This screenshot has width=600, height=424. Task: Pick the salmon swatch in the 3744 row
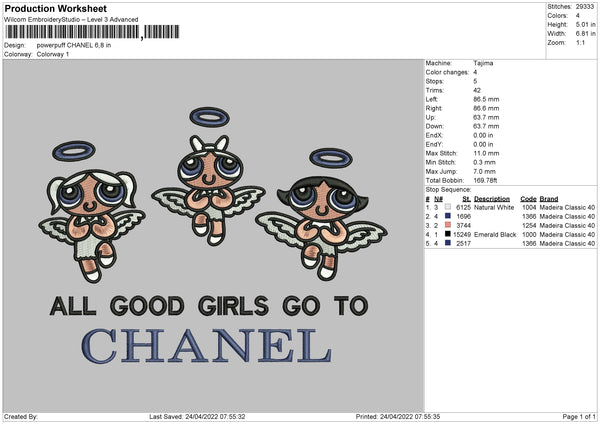(x=448, y=225)
